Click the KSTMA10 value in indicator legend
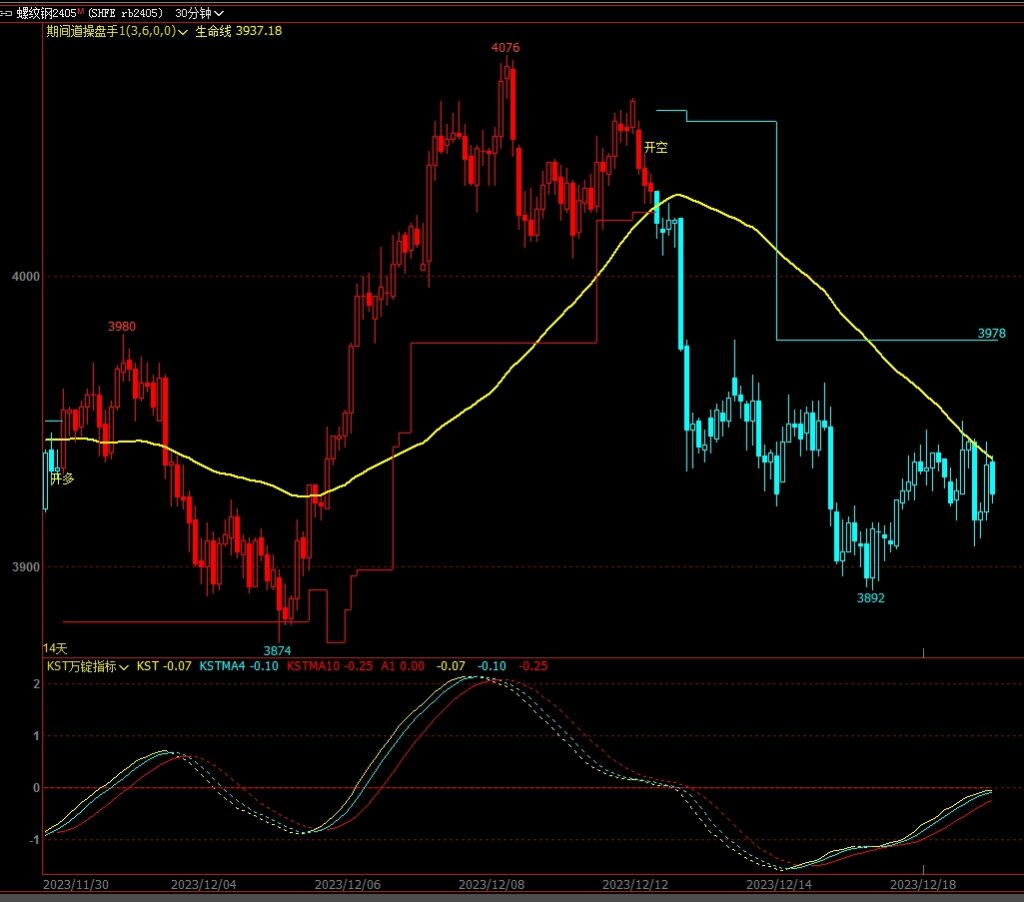 (329, 666)
